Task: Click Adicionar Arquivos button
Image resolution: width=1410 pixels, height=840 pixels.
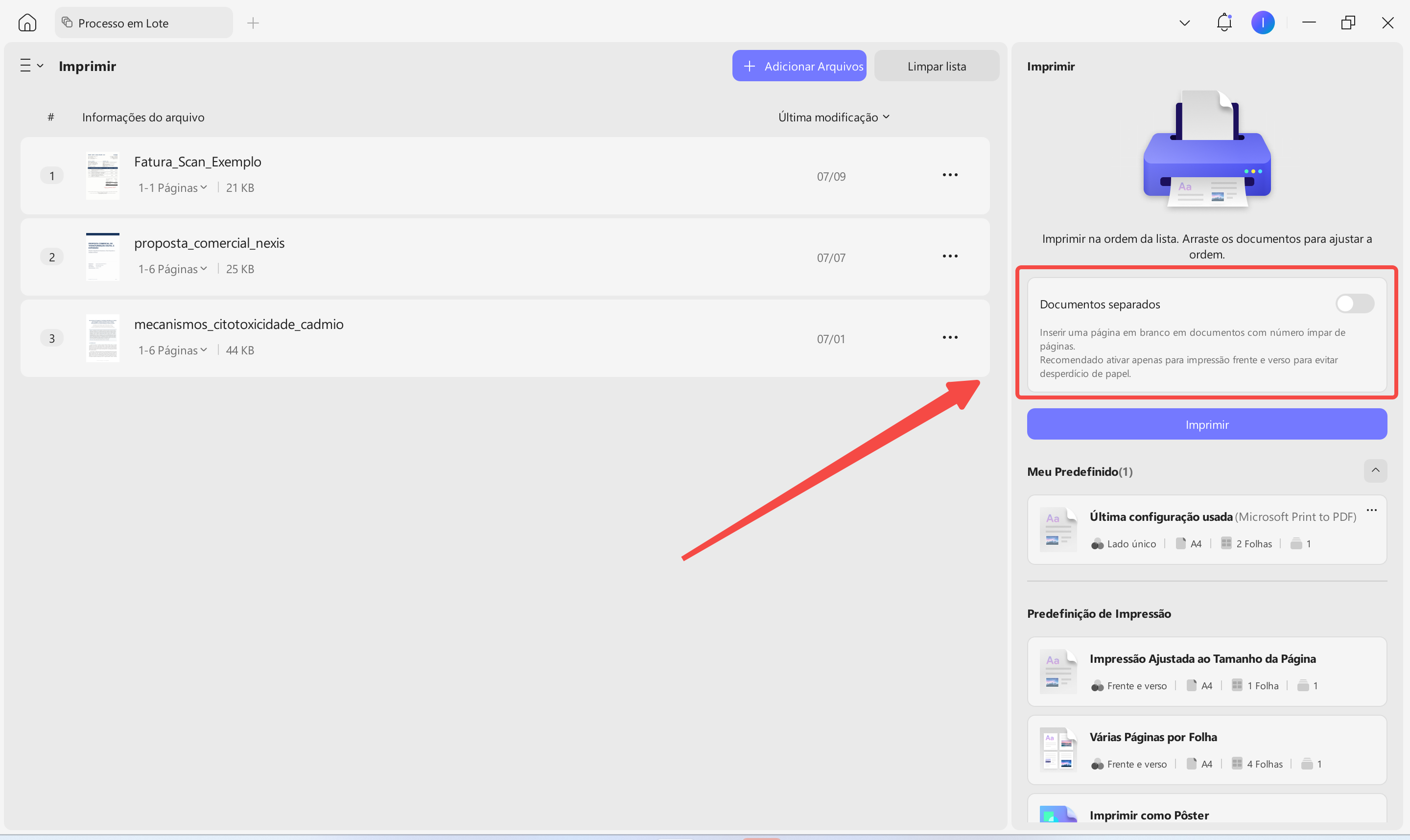Action: coord(799,66)
